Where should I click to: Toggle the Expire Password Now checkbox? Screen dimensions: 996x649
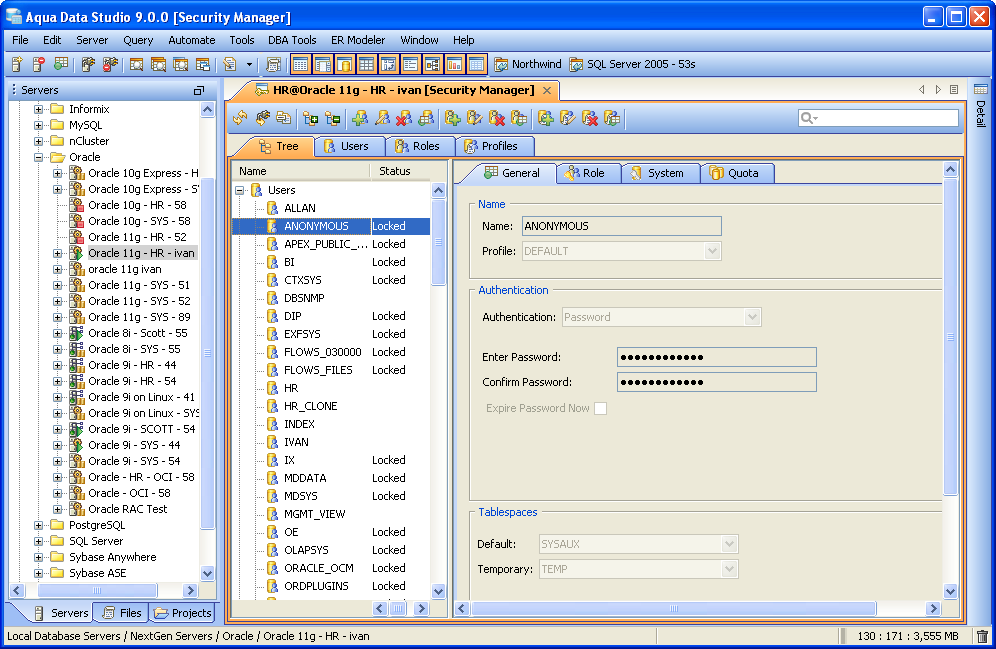point(600,408)
